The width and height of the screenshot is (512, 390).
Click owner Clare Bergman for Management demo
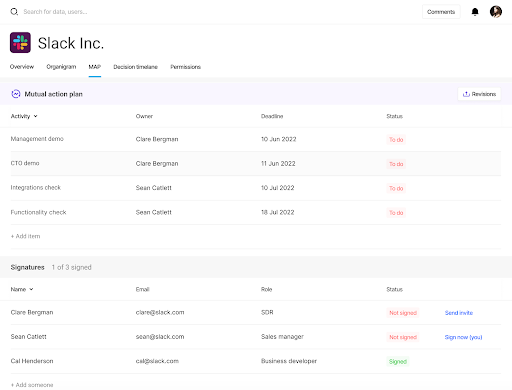(x=157, y=139)
